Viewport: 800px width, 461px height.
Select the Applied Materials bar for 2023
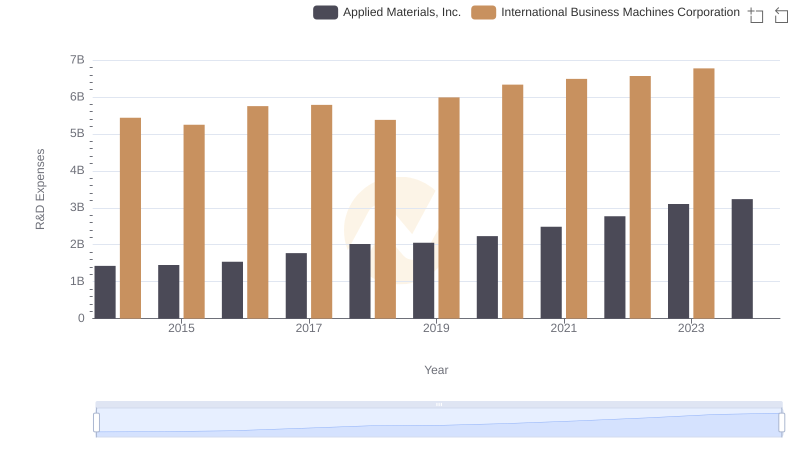tap(678, 261)
